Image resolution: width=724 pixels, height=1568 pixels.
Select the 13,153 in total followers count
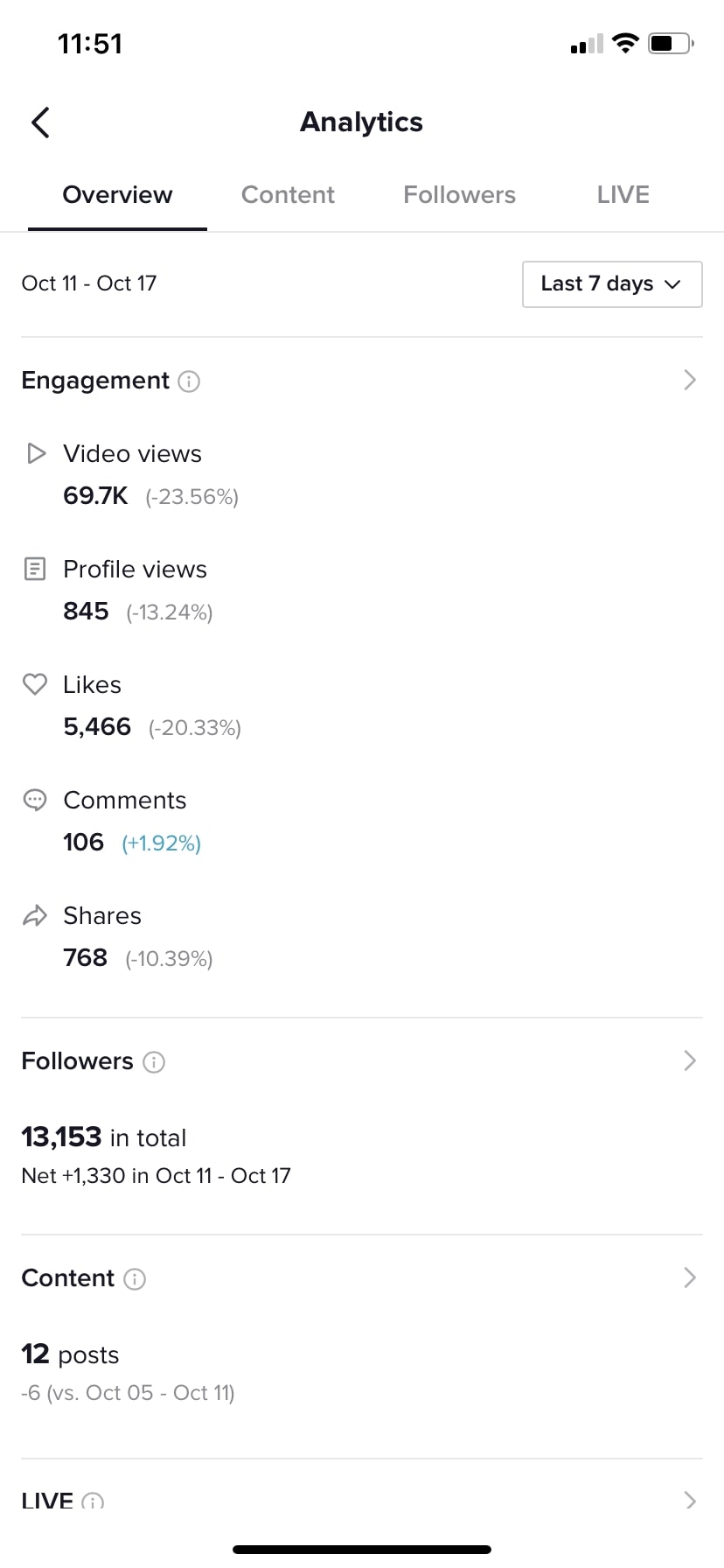click(x=104, y=1137)
